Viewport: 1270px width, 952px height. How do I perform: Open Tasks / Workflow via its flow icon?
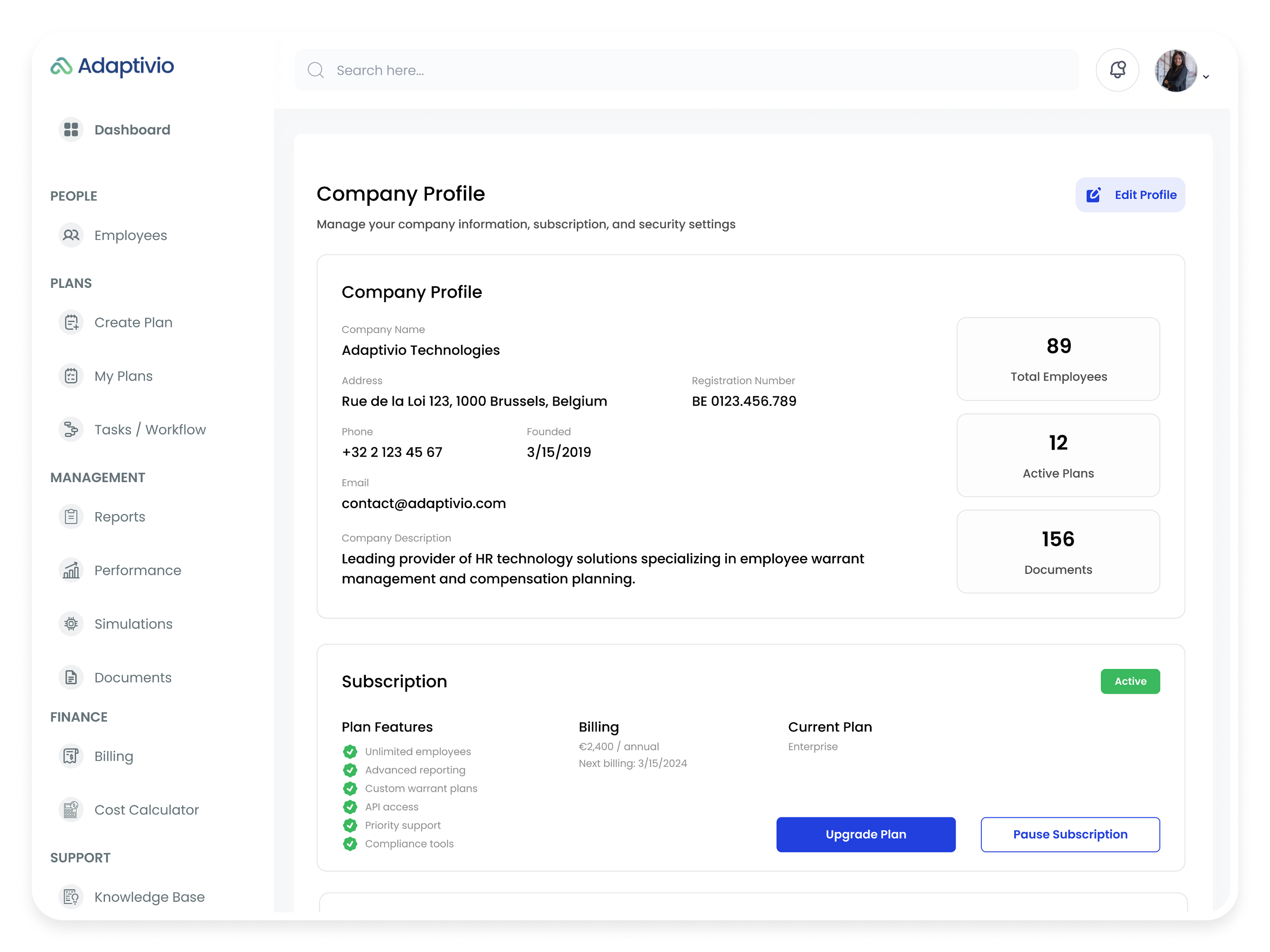pyautogui.click(x=71, y=429)
